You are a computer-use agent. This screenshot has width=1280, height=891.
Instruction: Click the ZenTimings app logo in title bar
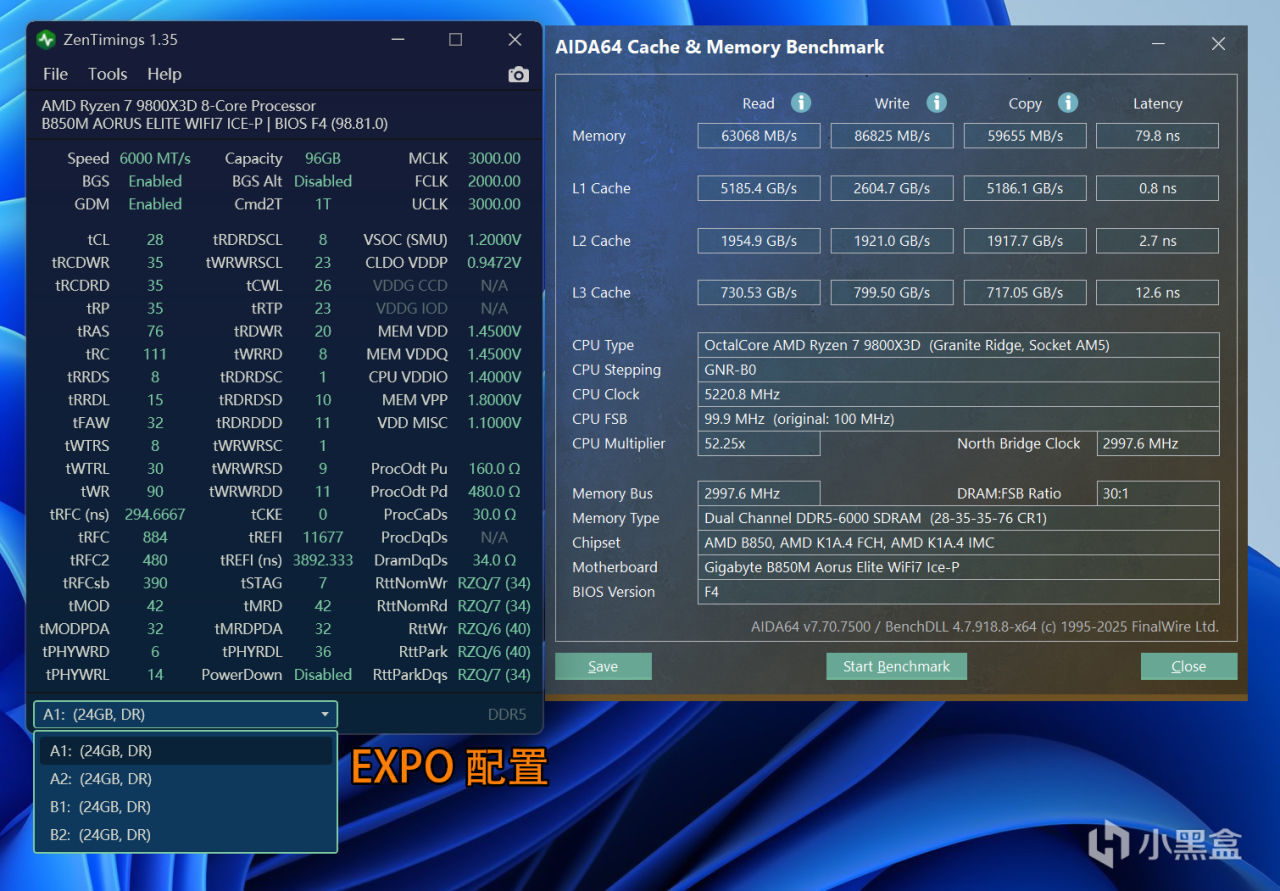(x=46, y=40)
